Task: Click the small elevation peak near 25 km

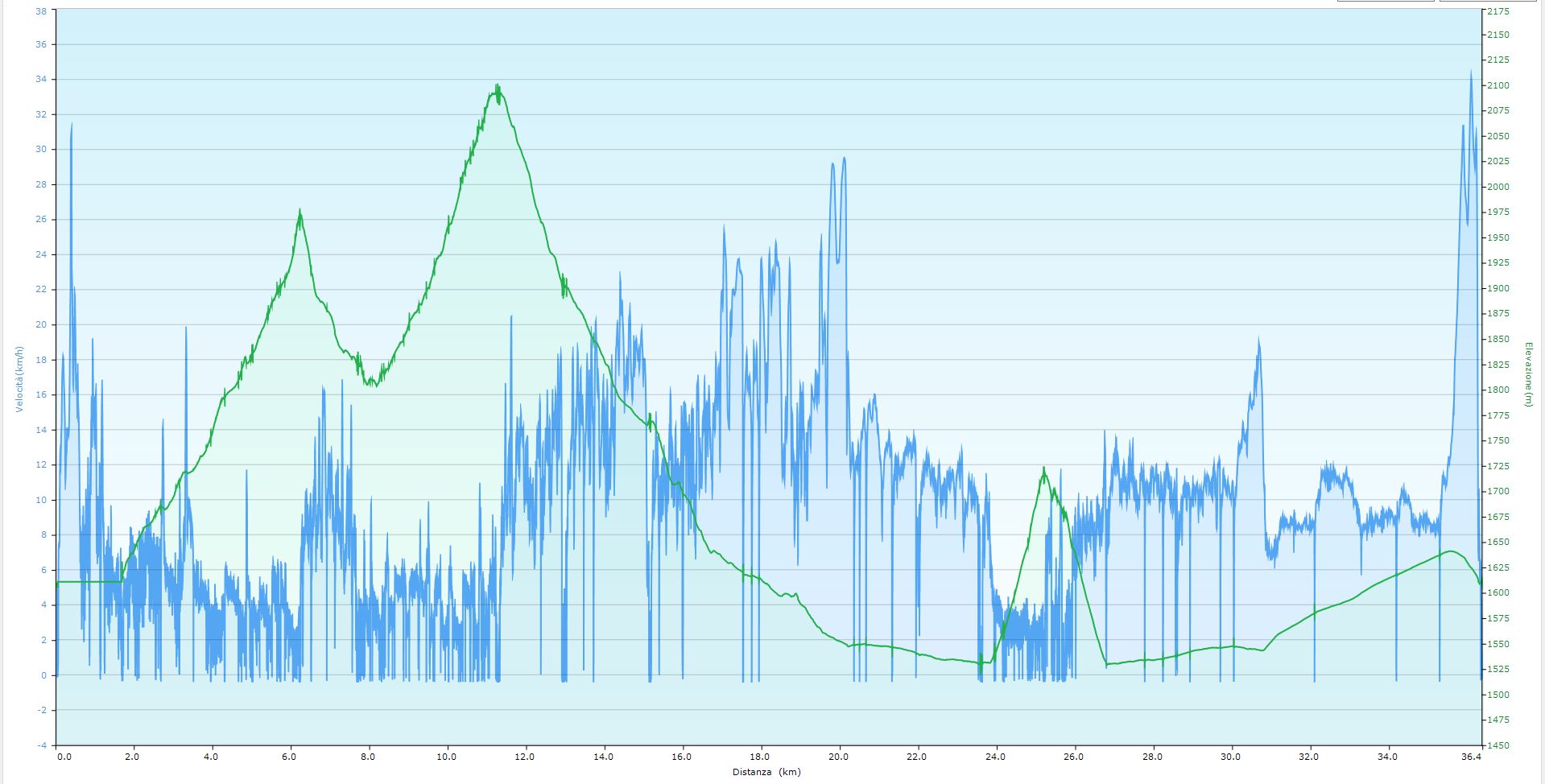Action: (1043, 471)
